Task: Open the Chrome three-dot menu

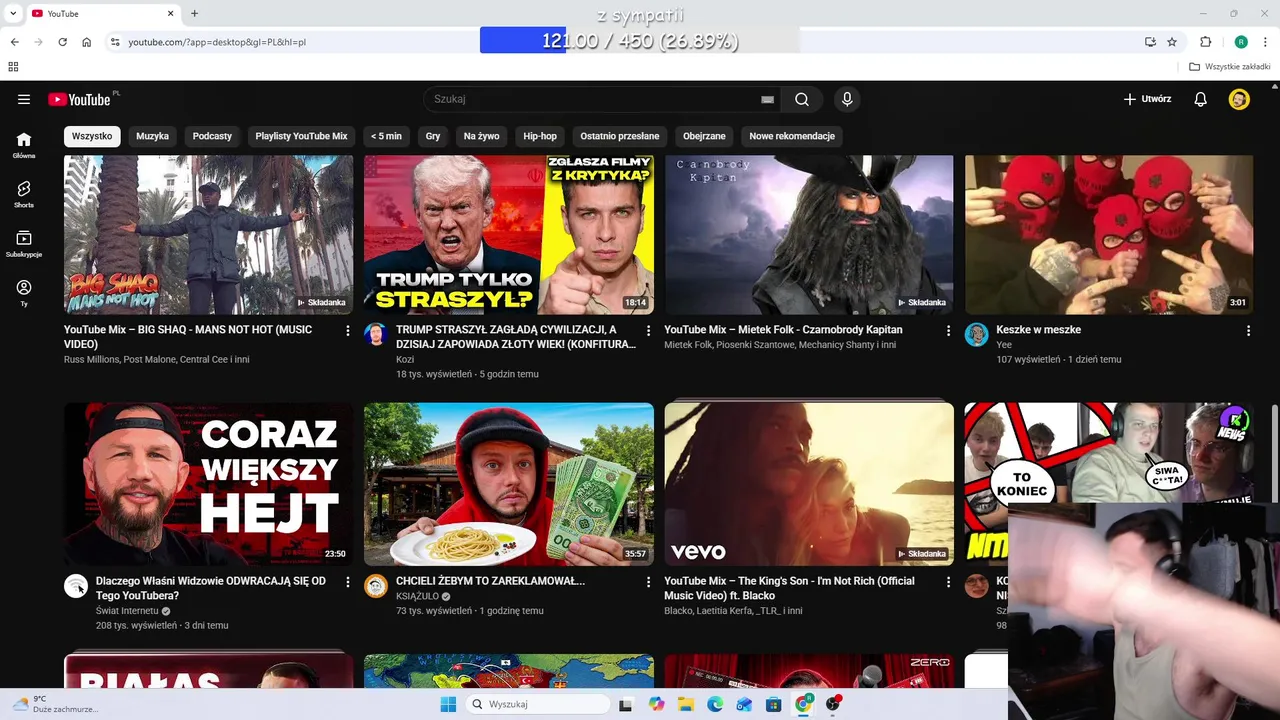Action: tap(1266, 42)
